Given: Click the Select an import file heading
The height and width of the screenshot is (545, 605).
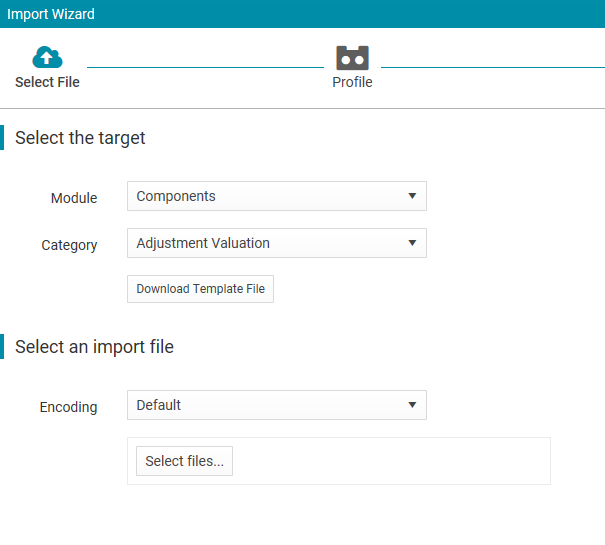Looking at the screenshot, I should pos(94,347).
